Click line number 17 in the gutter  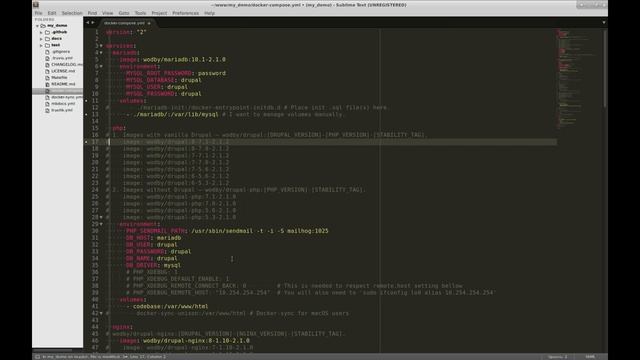tap(95, 142)
